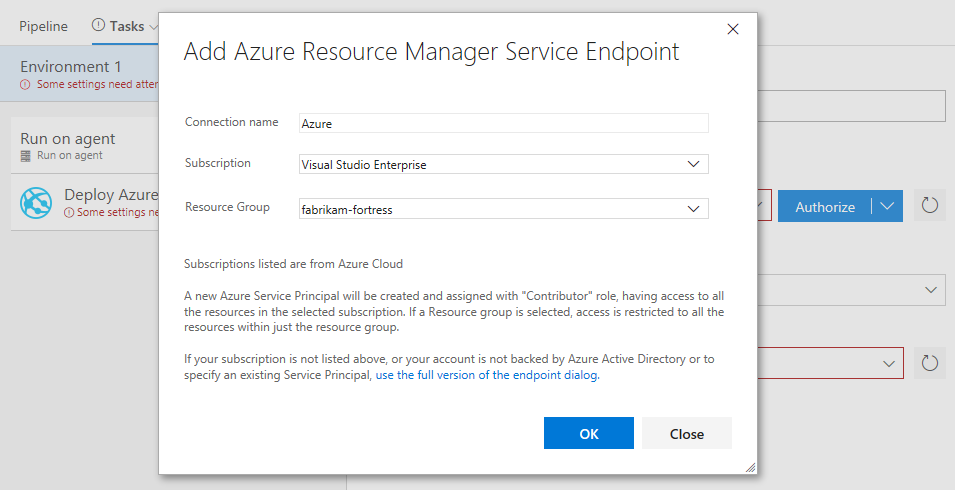Click the Authorize button
This screenshot has width=955, height=490.
pos(825,207)
